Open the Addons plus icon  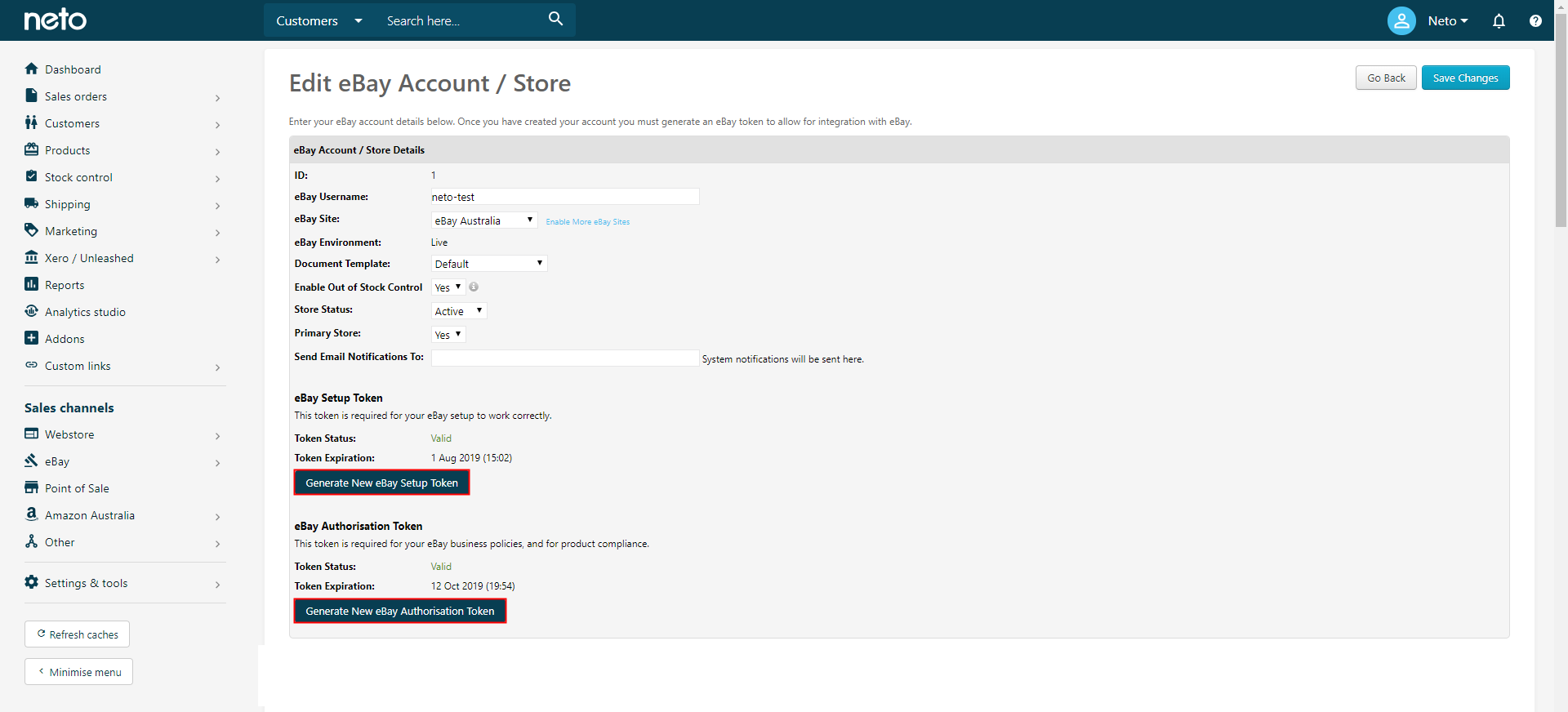click(31, 338)
